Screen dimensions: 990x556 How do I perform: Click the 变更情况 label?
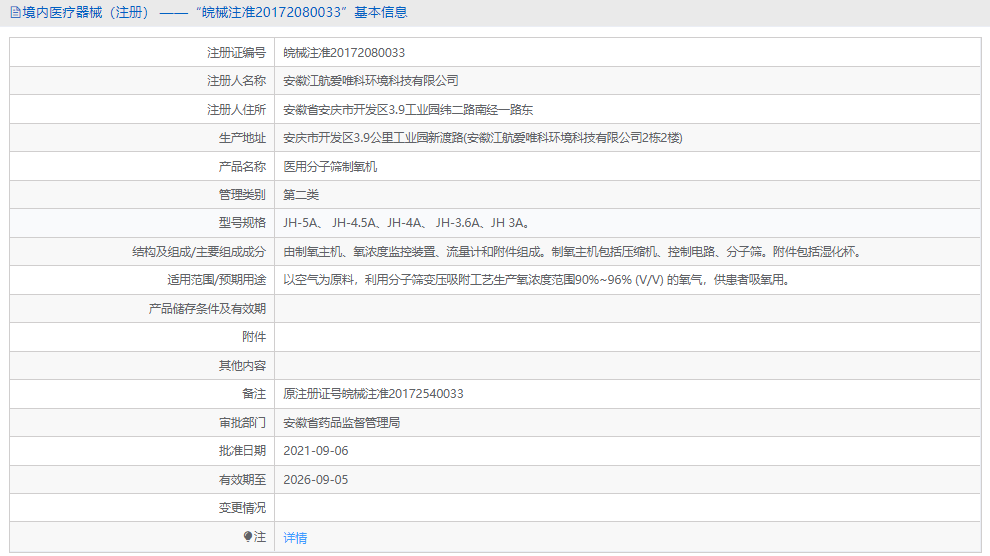pos(242,508)
